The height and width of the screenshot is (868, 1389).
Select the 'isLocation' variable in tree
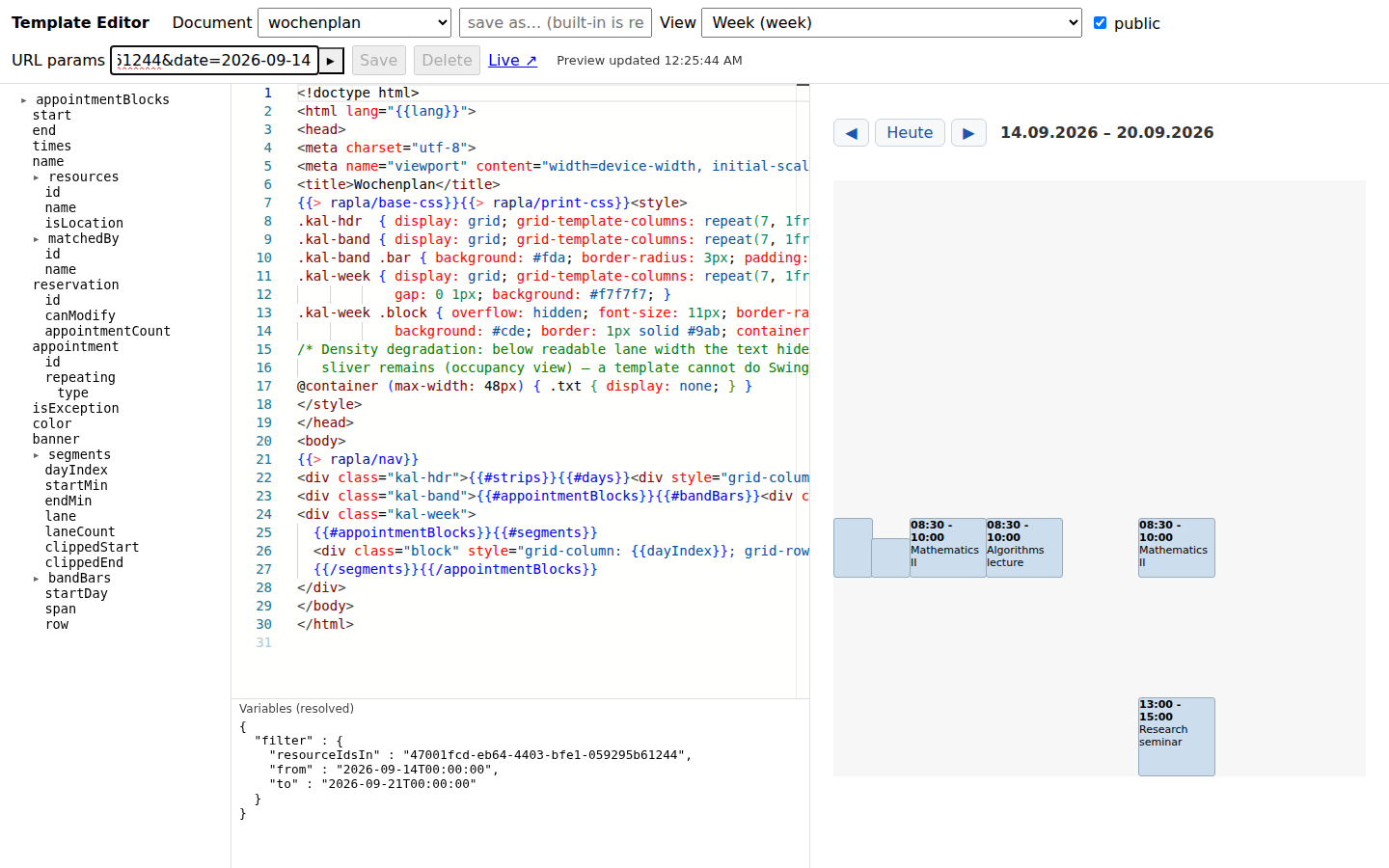tap(84, 224)
